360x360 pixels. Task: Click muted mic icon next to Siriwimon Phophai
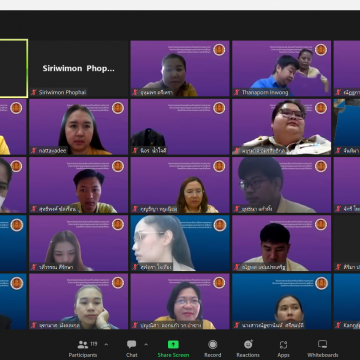click(x=34, y=92)
